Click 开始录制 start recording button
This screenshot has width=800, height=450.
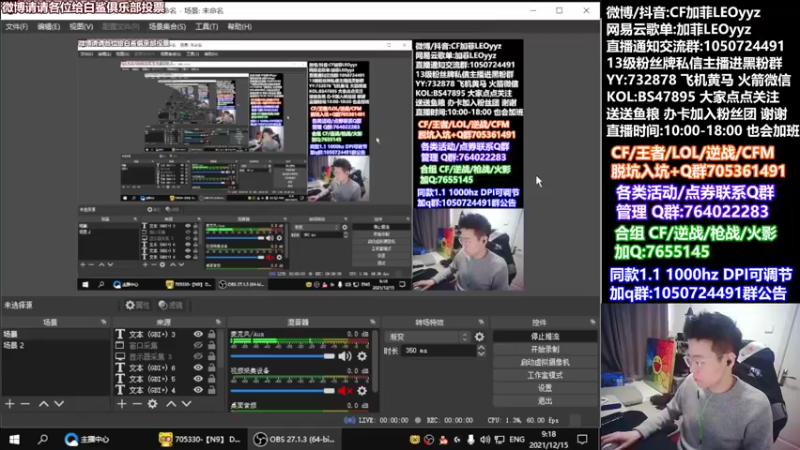(545, 349)
